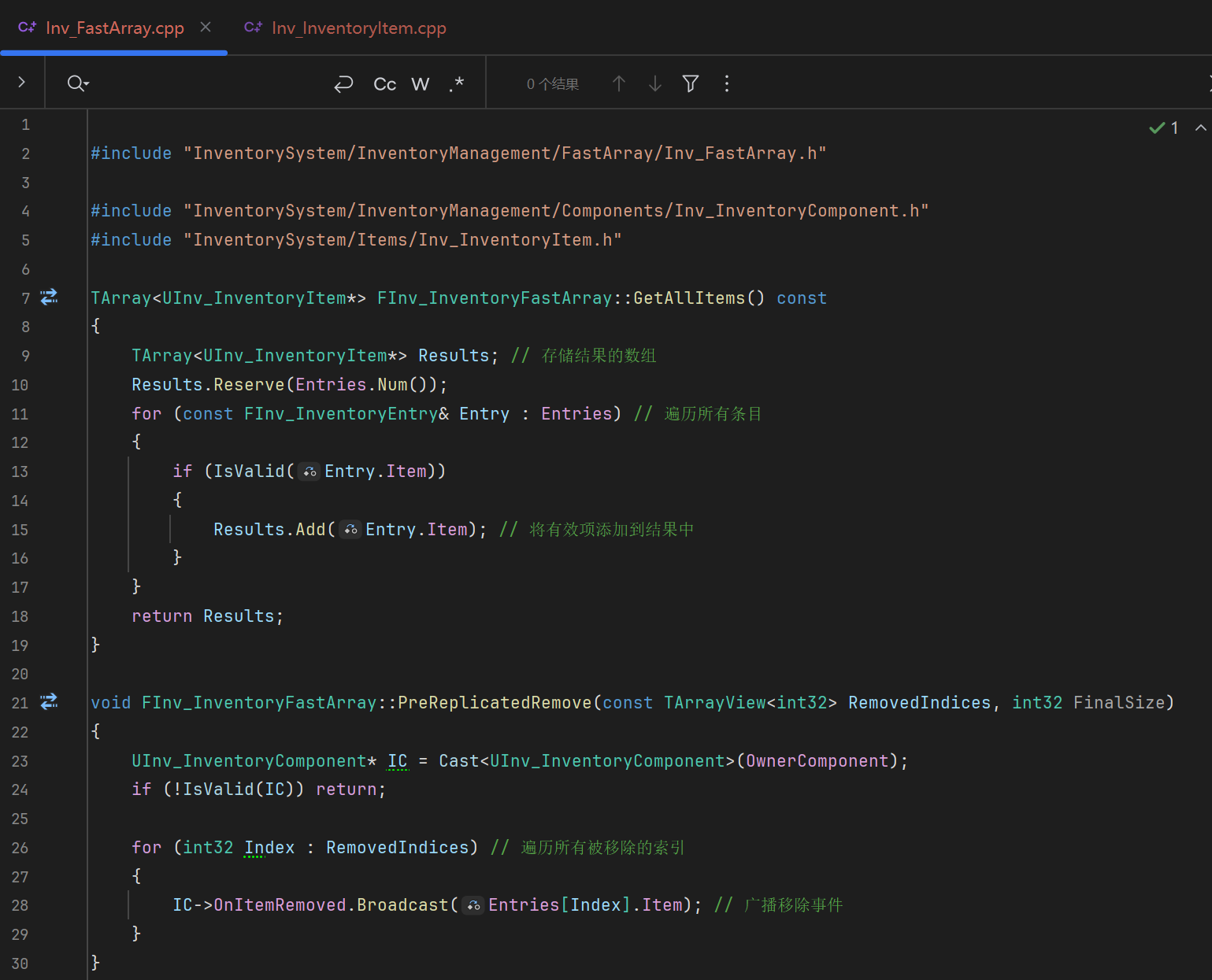1212x980 pixels.
Task: Toggle the Cc match case option
Action: [x=384, y=84]
